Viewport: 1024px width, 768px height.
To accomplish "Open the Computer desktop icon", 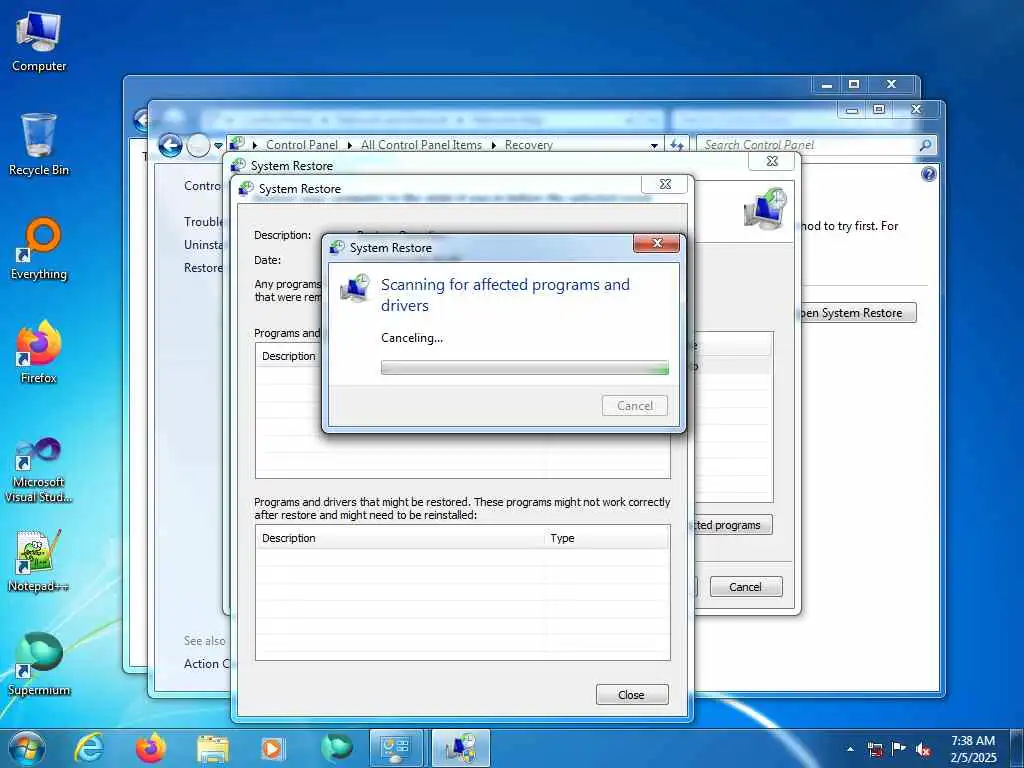I will (x=39, y=42).
